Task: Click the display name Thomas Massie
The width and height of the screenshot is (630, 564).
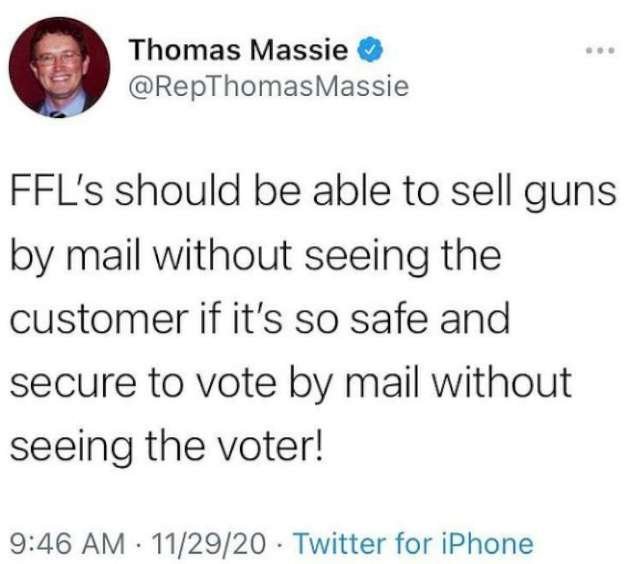Action: click(239, 50)
